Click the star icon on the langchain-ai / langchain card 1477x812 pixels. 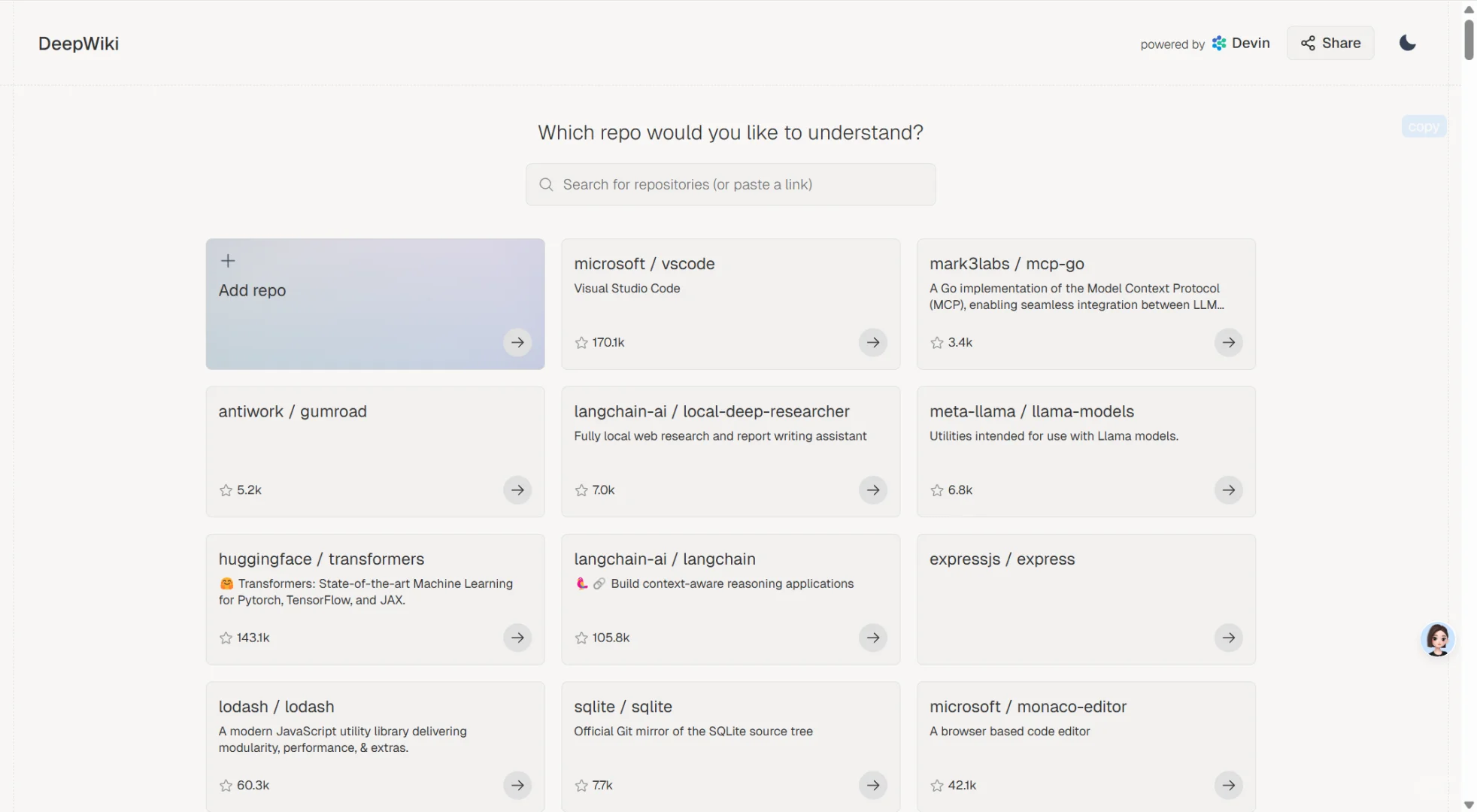coord(581,638)
